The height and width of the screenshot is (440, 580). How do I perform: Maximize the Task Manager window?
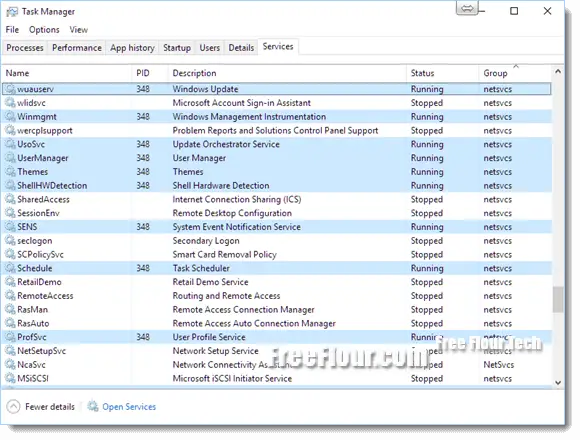(514, 11)
